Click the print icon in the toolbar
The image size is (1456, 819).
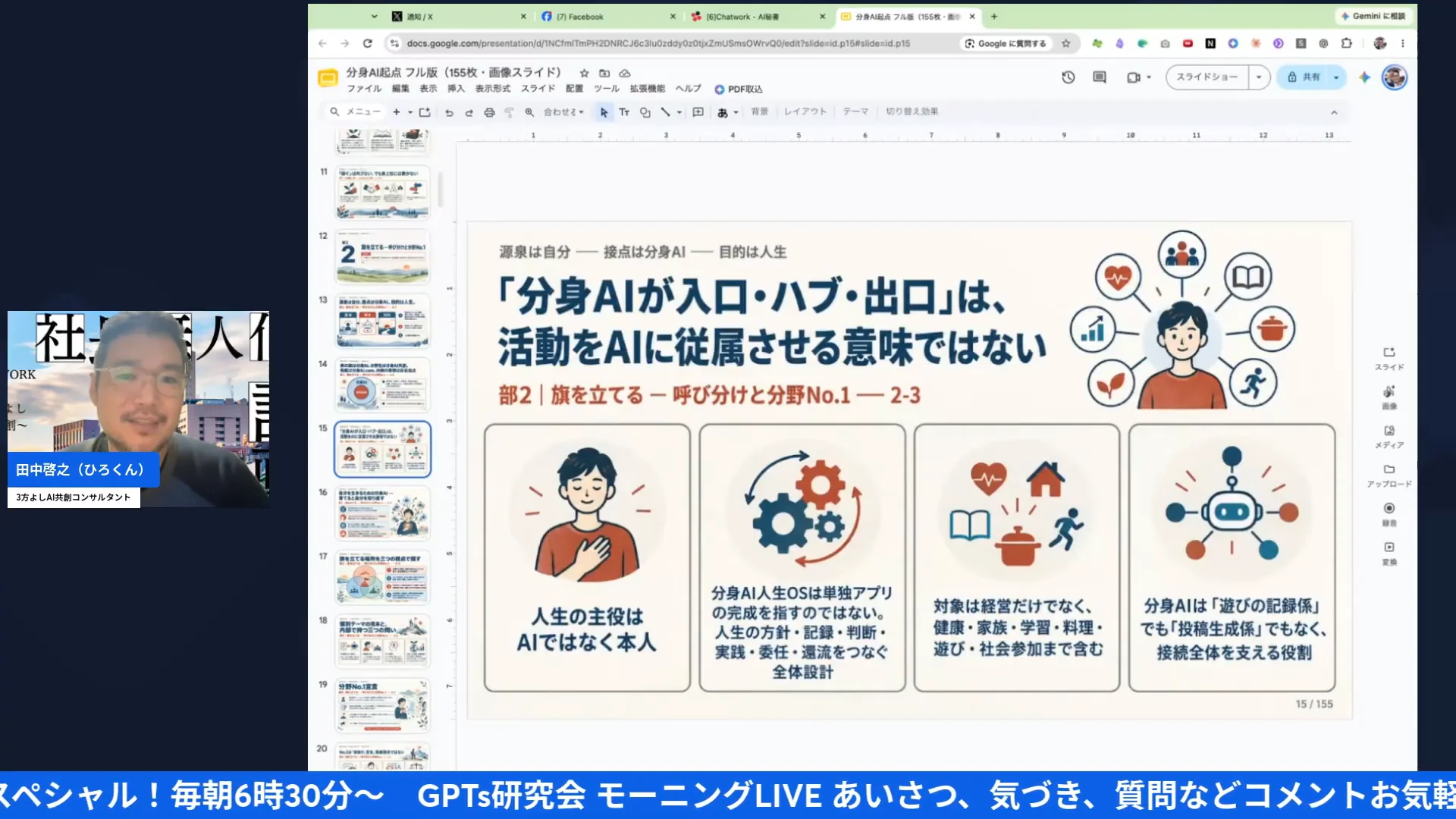coord(489,112)
